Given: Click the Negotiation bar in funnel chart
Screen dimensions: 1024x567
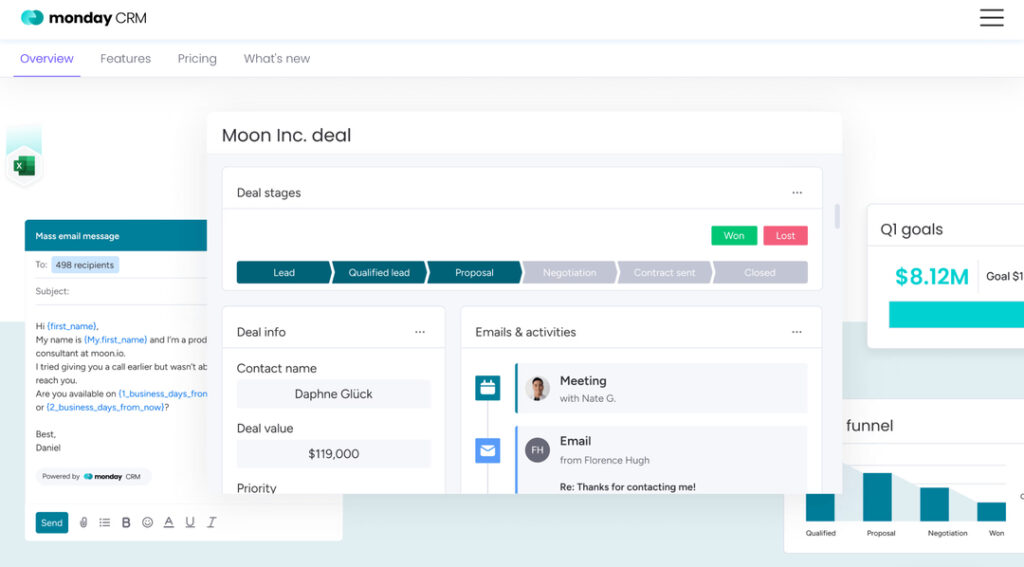Looking at the screenshot, I should coord(935,504).
